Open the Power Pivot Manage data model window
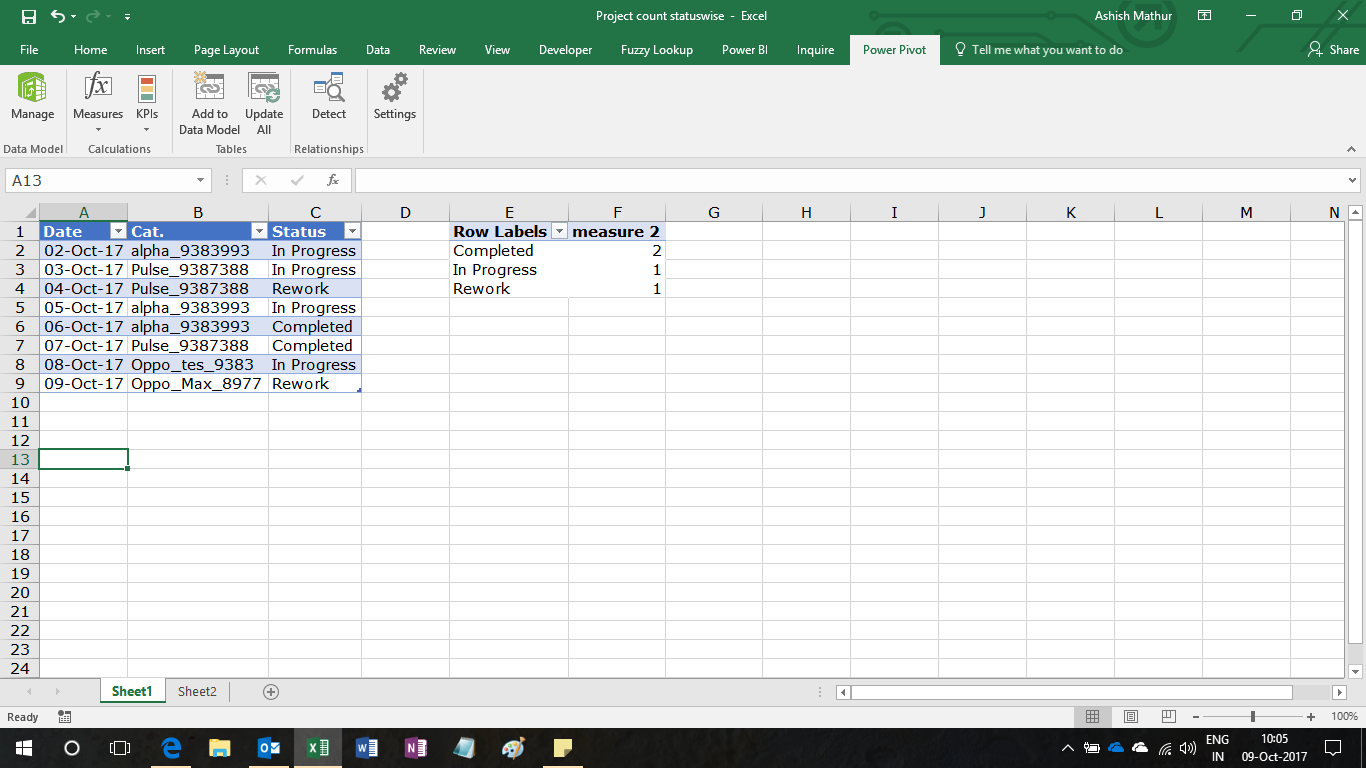Screen dimensions: 1366x768 click(32, 97)
